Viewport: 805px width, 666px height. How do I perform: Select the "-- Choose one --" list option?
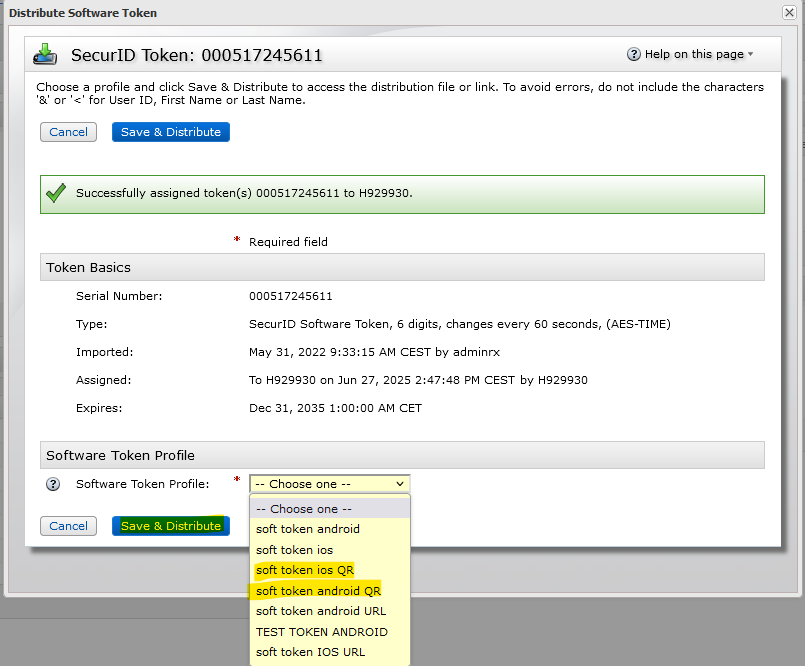click(304, 509)
